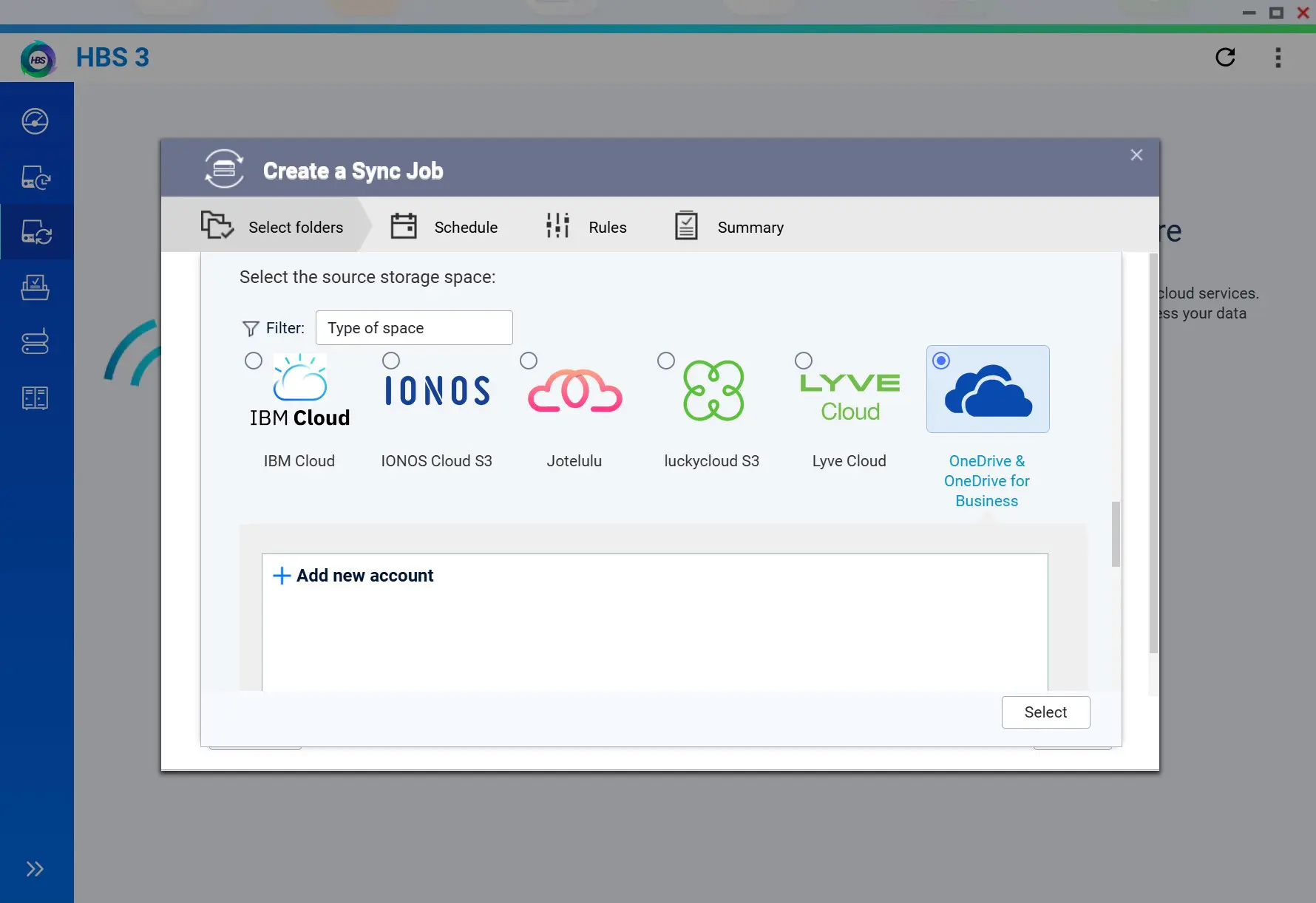Image resolution: width=1316 pixels, height=903 pixels.
Task: Open the three-dot more options menu
Action: click(1278, 58)
